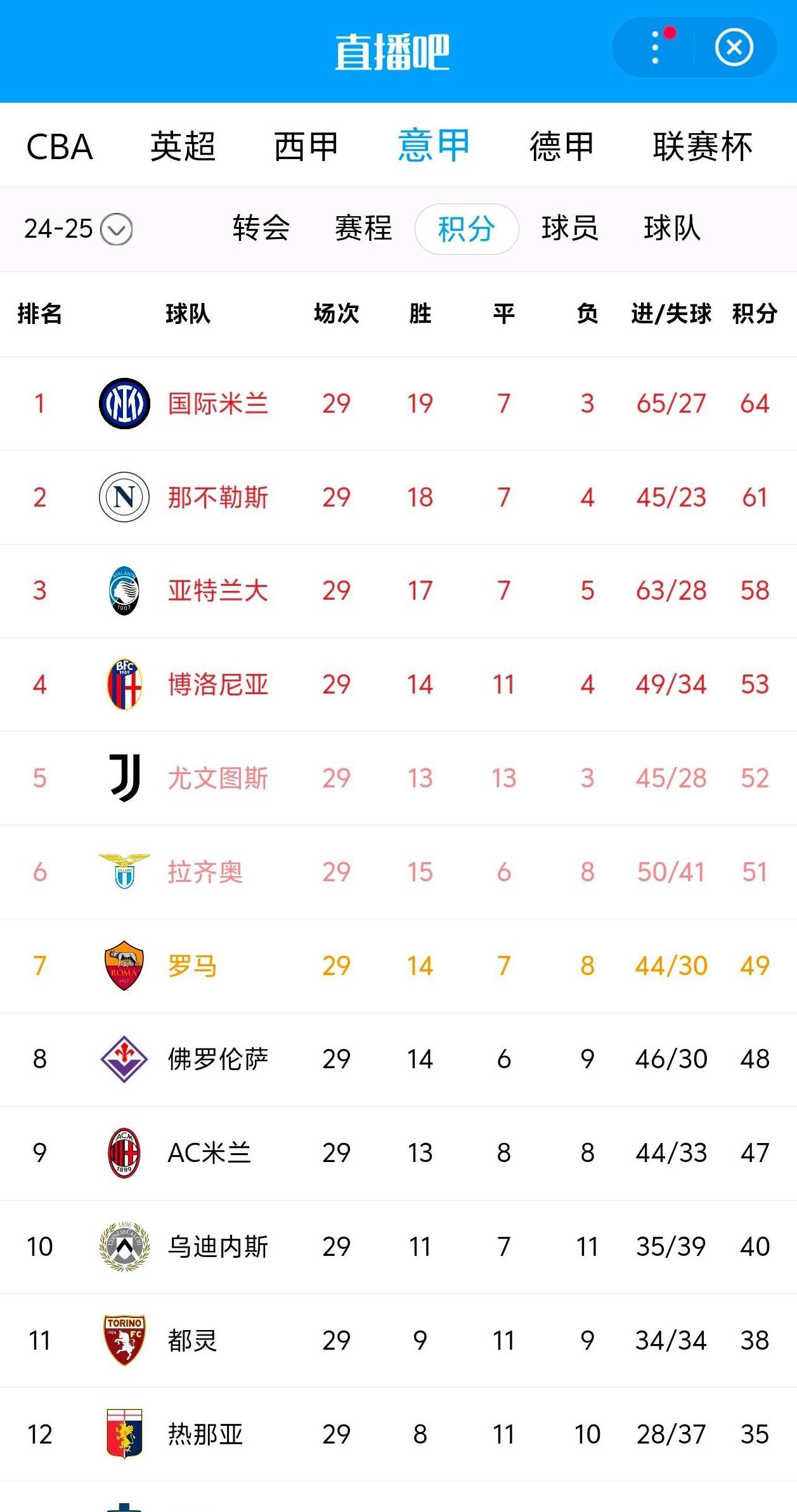Select the Torino FC bull badge
The width and height of the screenshot is (797, 1512).
pyautogui.click(x=123, y=1340)
